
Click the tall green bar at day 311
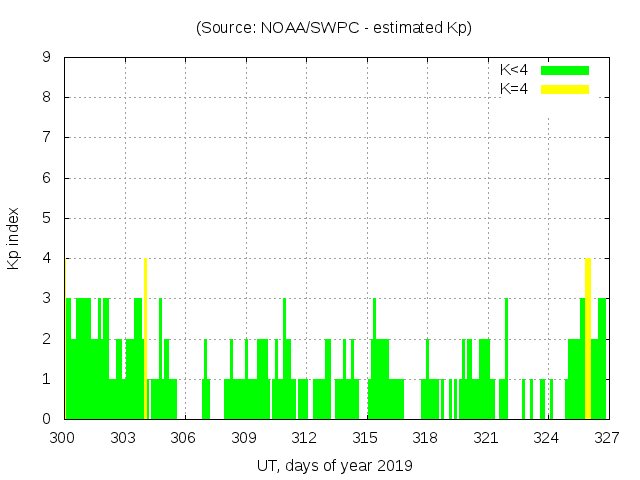(x=284, y=358)
